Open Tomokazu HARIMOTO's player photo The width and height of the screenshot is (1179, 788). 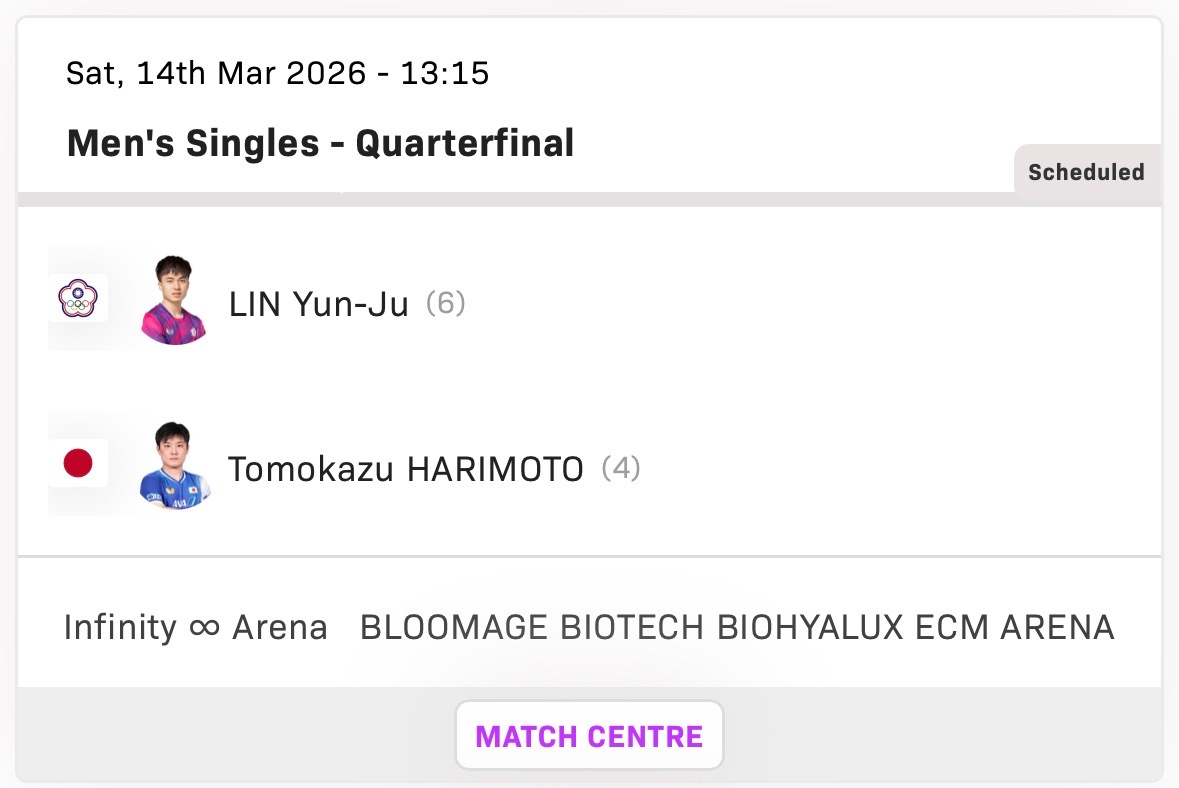(173, 466)
